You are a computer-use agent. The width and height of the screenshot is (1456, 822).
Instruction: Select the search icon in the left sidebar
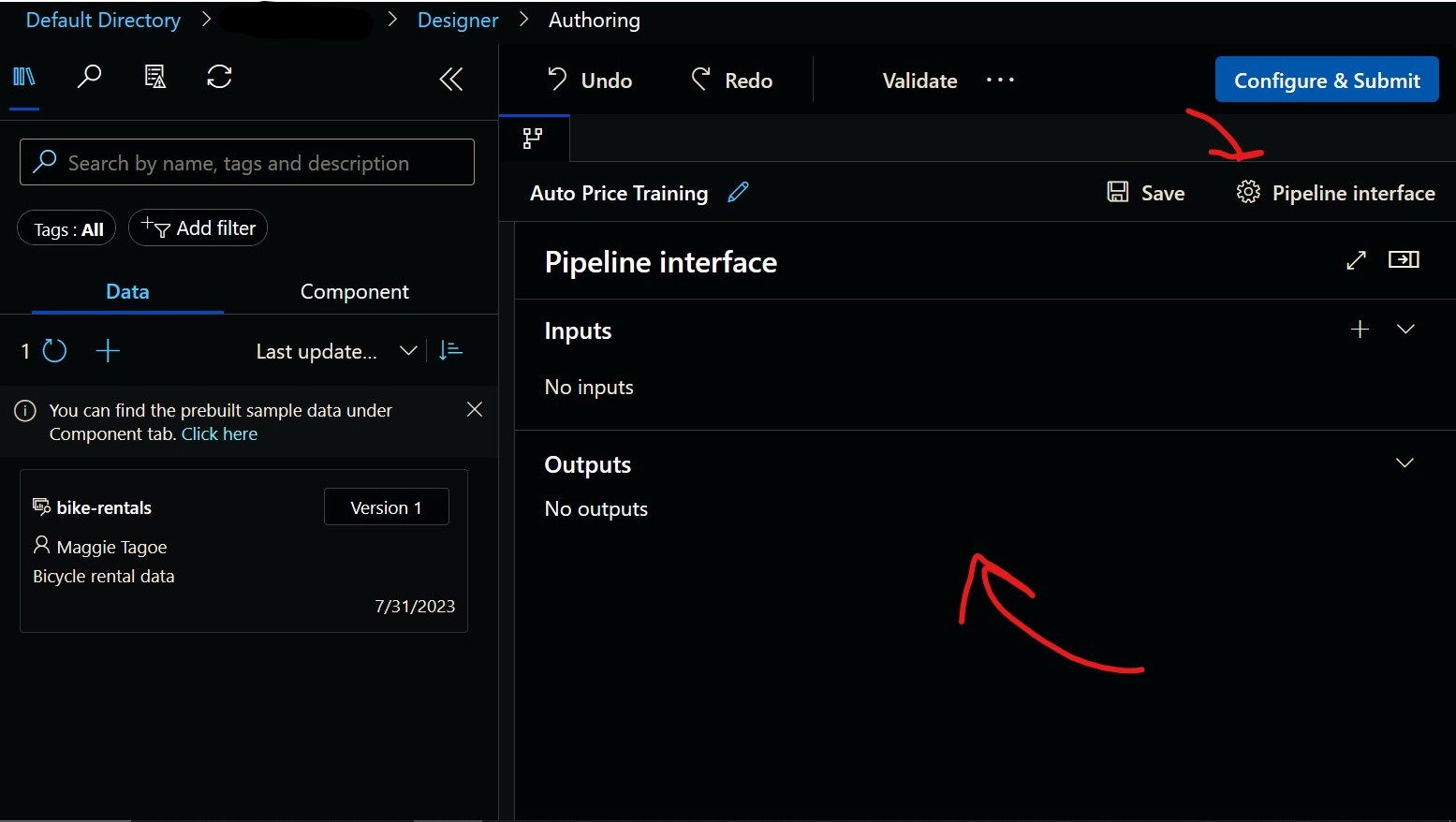click(89, 77)
